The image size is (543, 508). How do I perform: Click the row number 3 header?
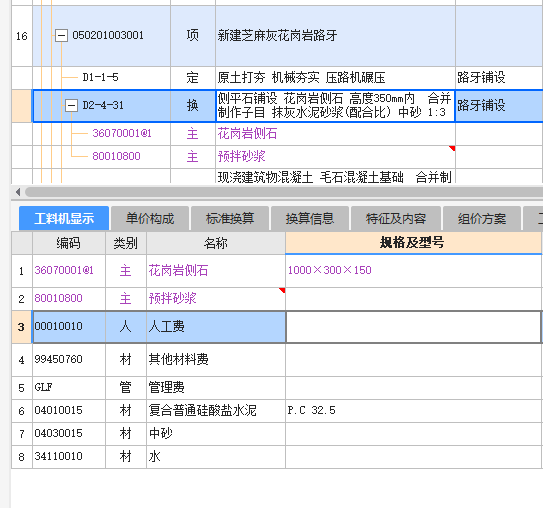tap(21, 327)
